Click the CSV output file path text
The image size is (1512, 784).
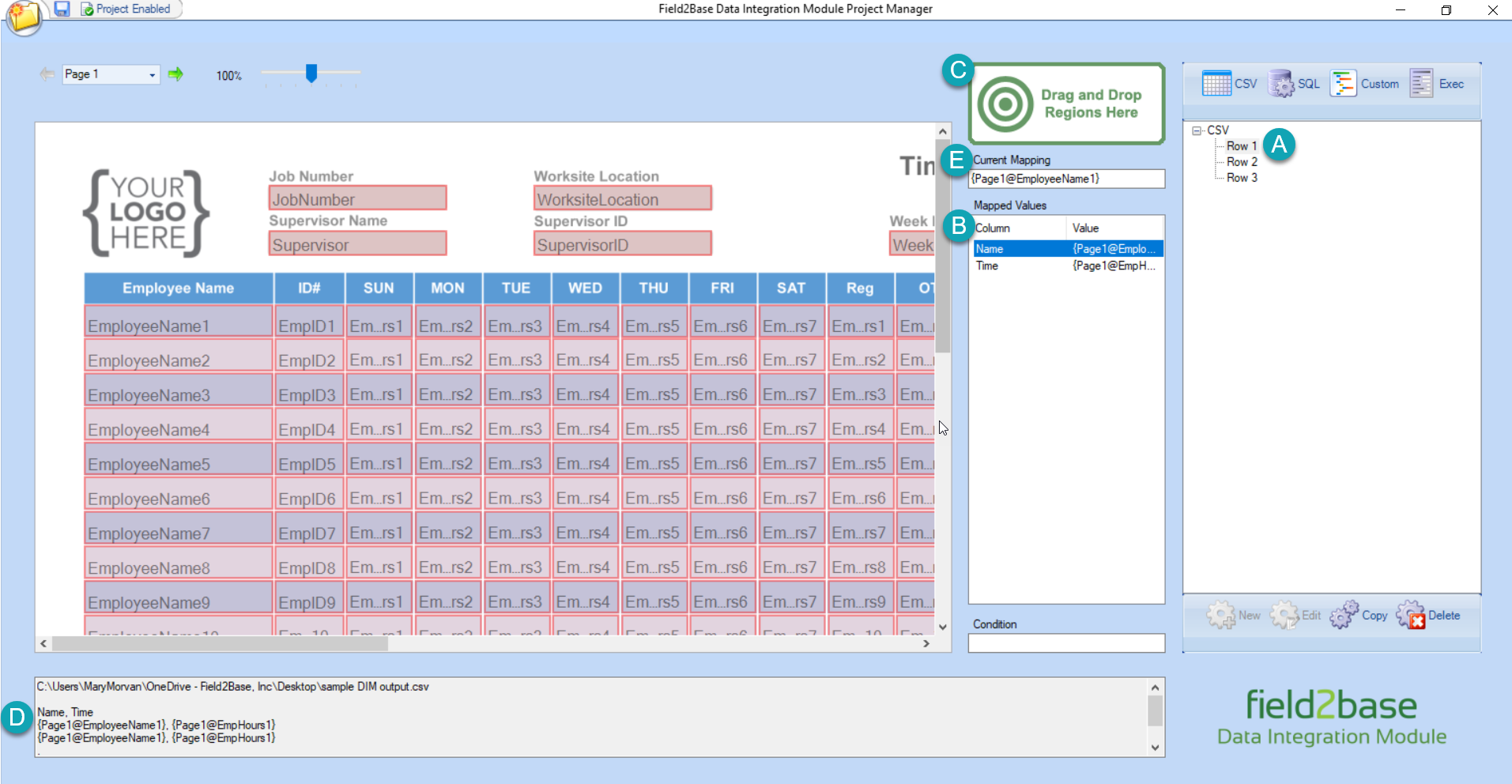point(233,687)
